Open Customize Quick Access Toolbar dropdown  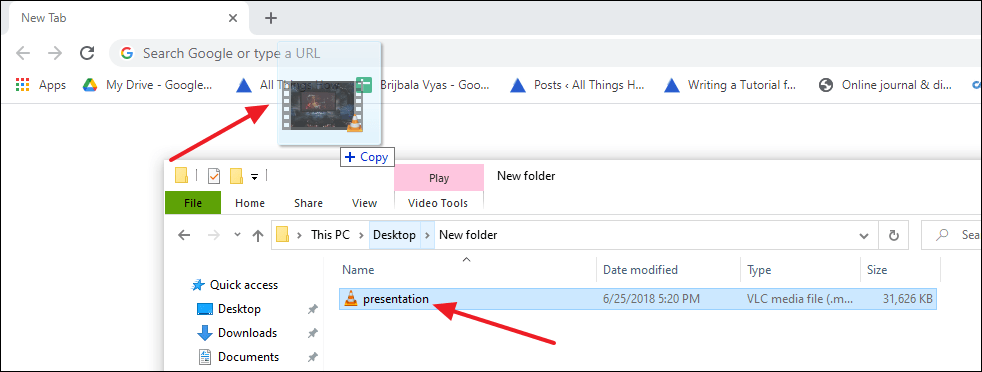point(254,177)
